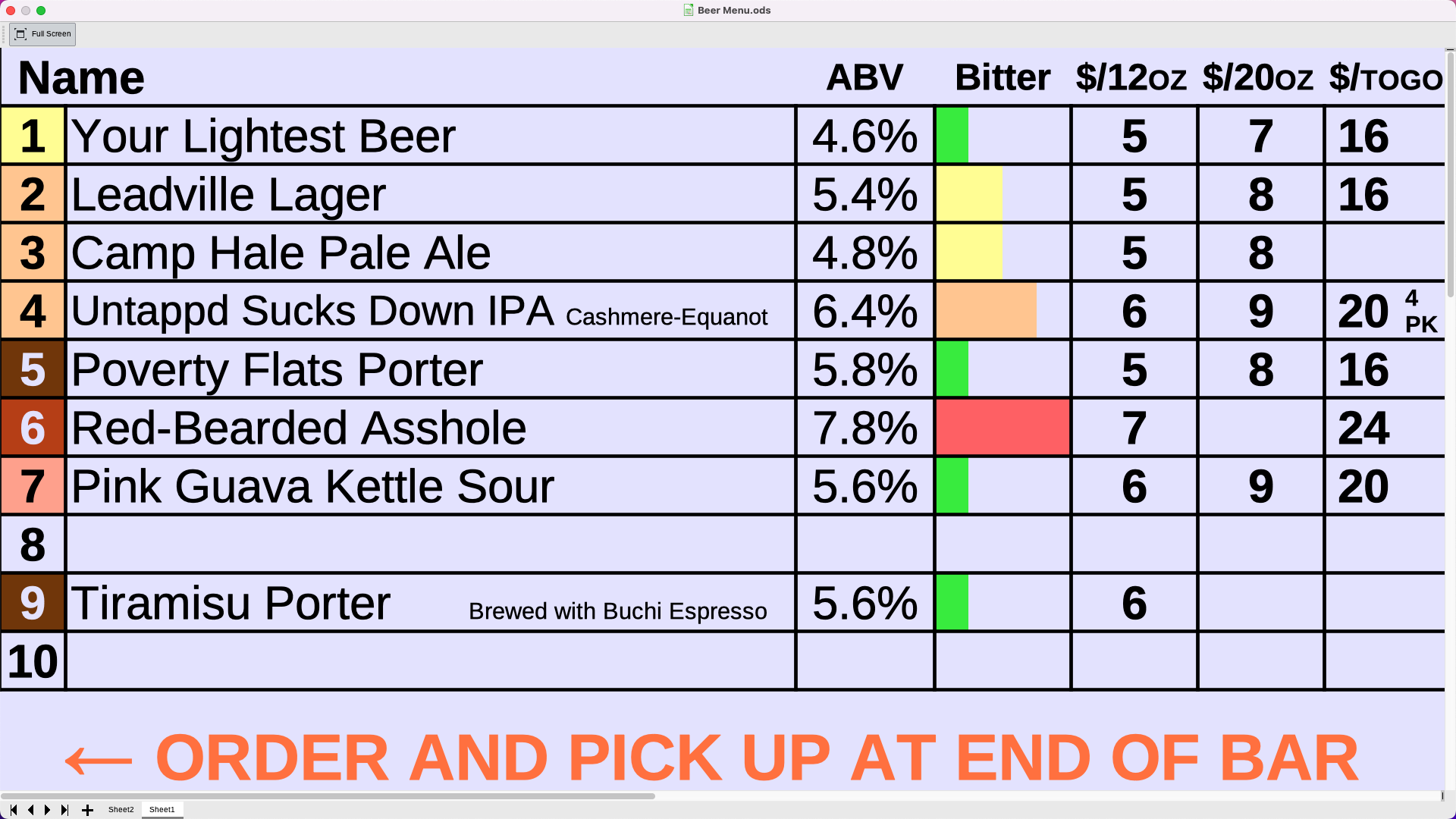This screenshot has height=819, width=1456.
Task: Click the green zoom window button
Action: coord(41,11)
